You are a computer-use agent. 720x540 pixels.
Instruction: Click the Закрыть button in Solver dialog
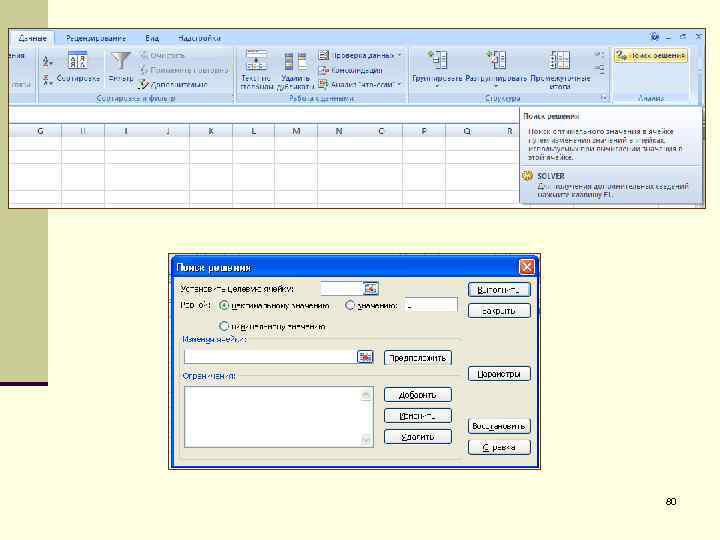tap(499, 311)
